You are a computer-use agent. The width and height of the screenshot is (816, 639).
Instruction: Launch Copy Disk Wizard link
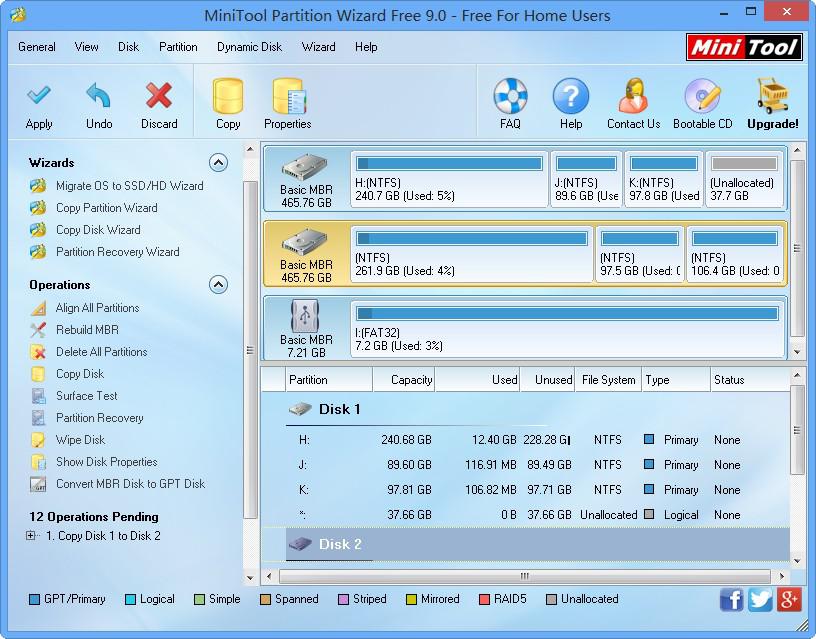[98, 230]
